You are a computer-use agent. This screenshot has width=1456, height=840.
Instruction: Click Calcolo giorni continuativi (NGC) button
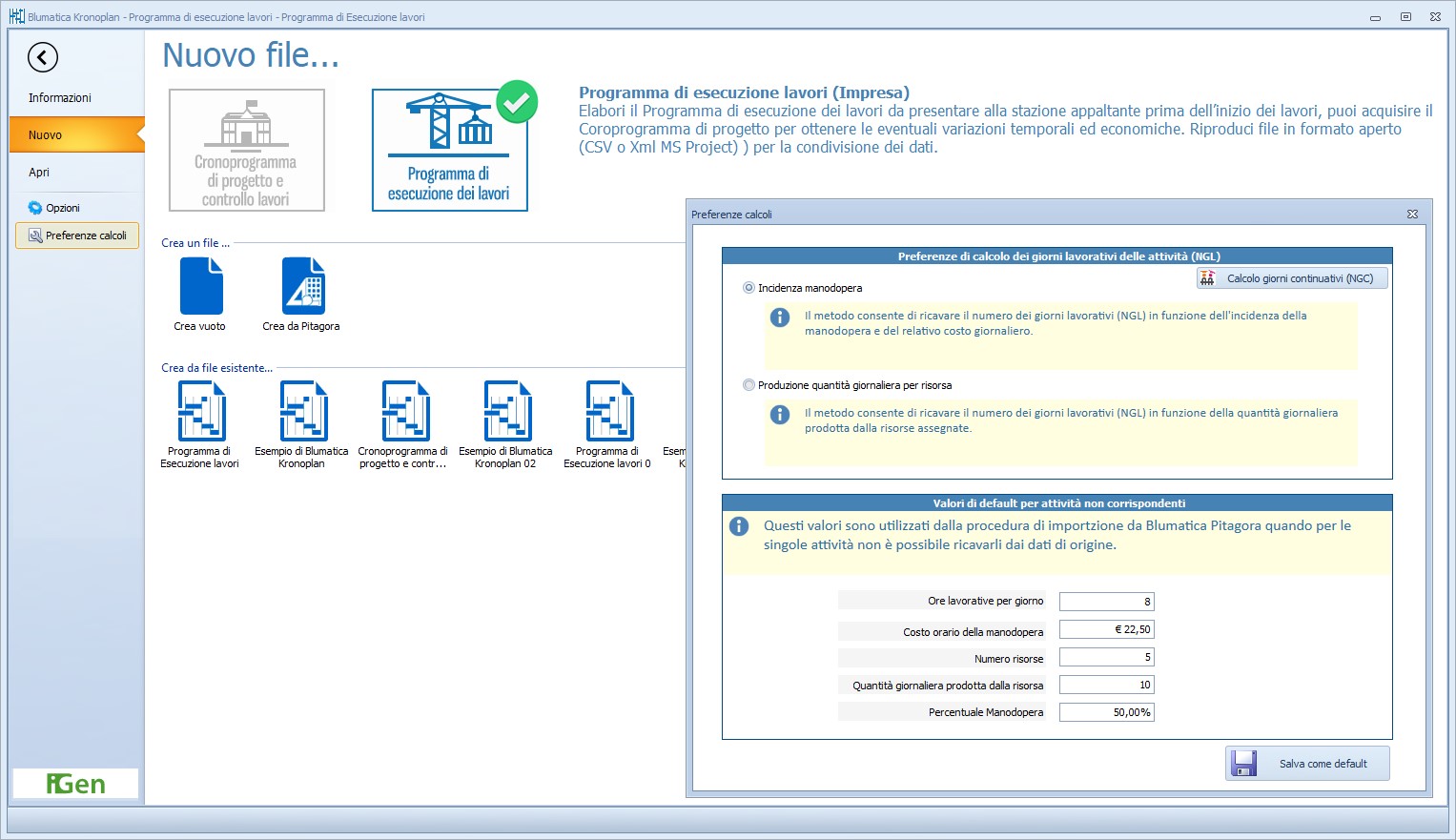point(1292,278)
